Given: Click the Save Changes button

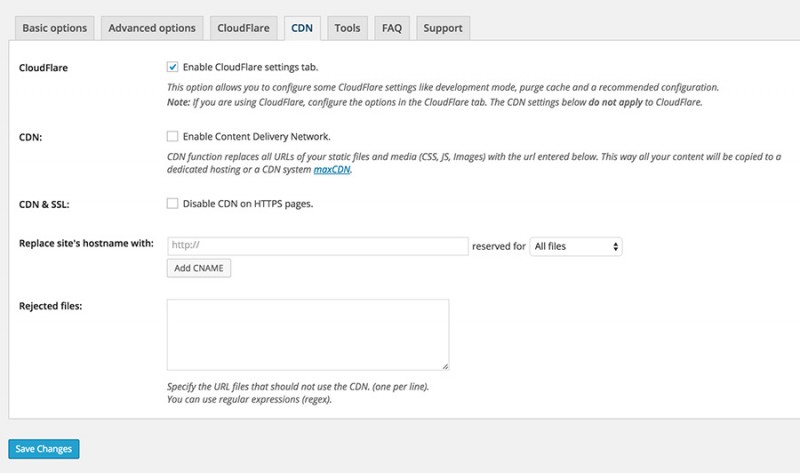Looking at the screenshot, I should [x=43, y=449].
